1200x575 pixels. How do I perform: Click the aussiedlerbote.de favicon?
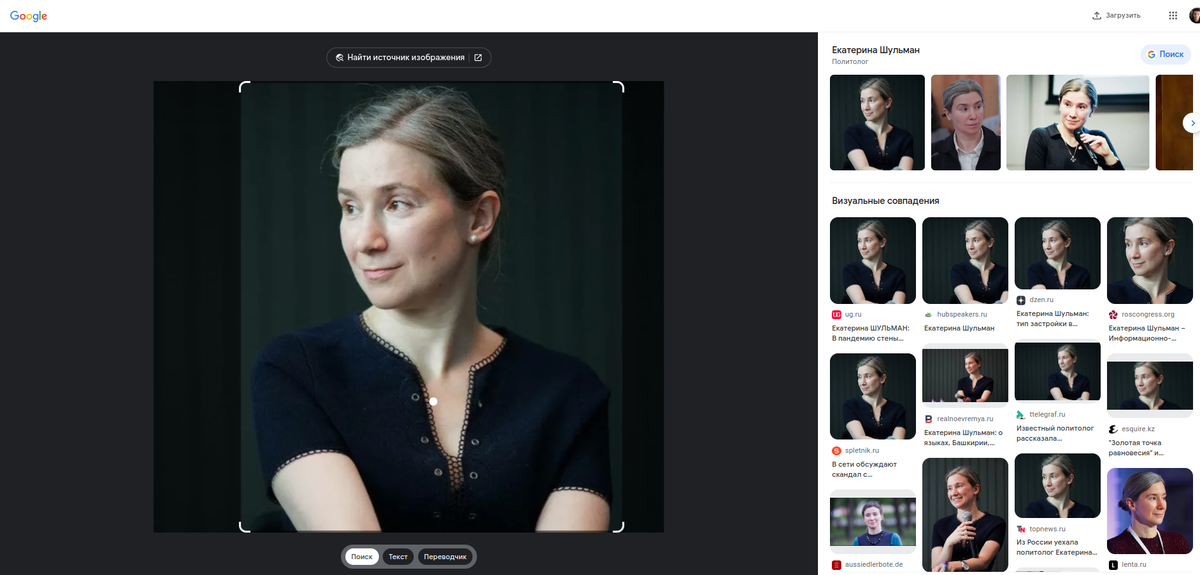[836, 564]
